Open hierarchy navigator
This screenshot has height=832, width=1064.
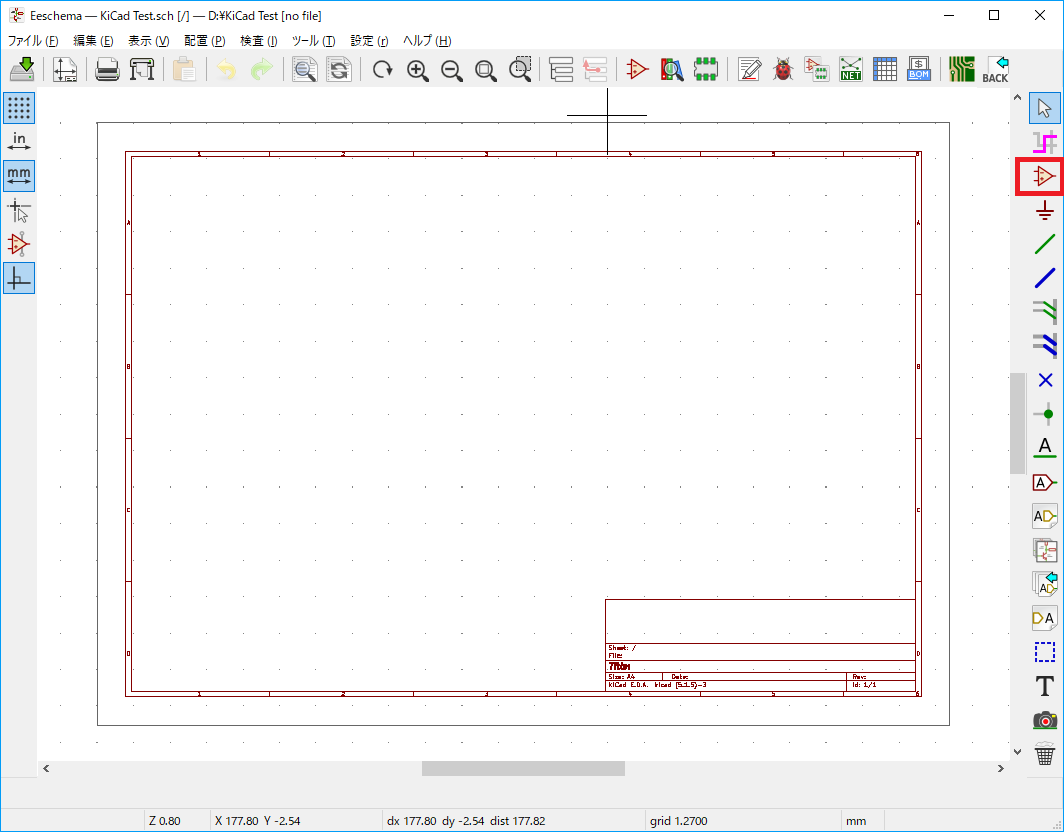[x=561, y=69]
